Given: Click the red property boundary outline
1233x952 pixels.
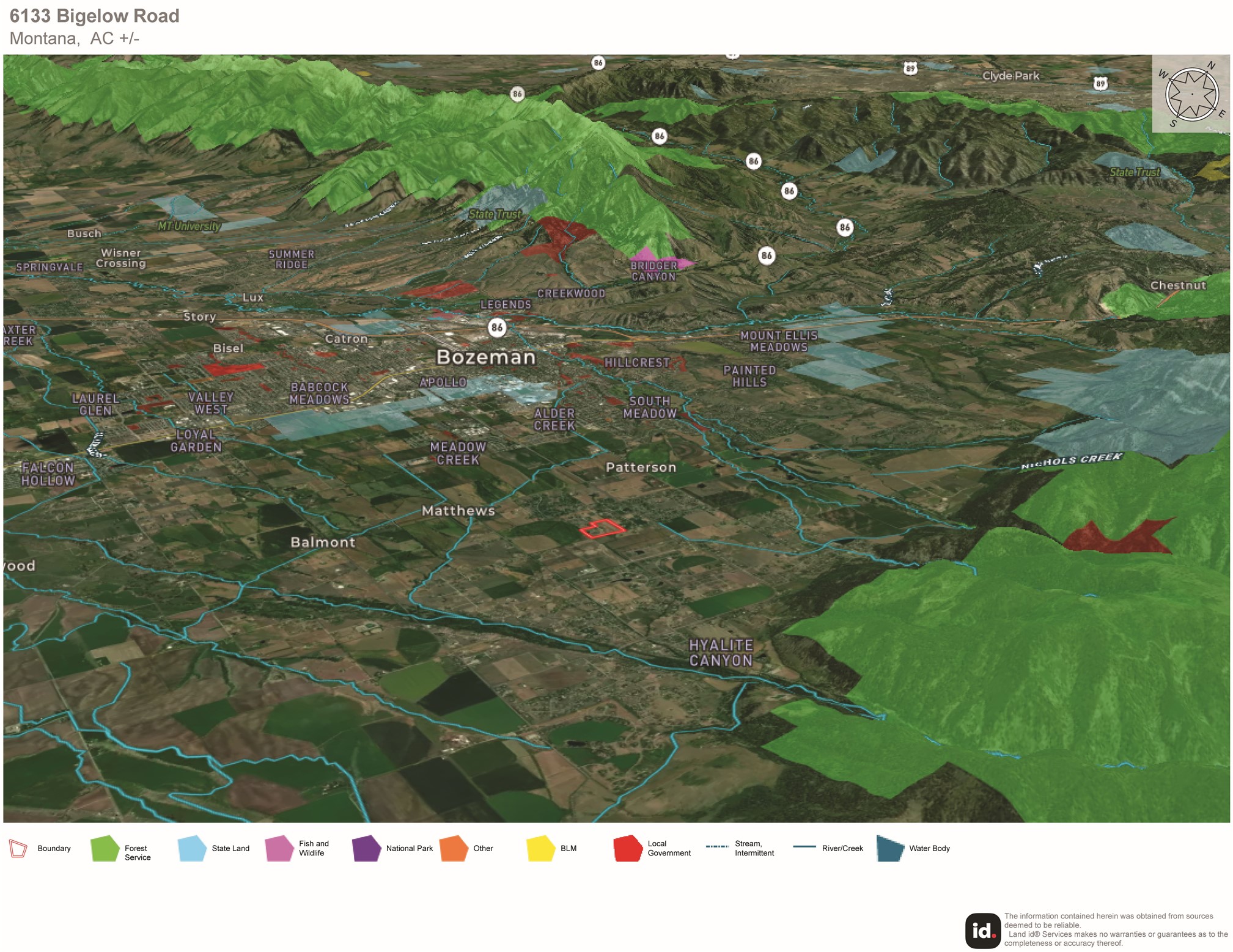Looking at the screenshot, I should [x=602, y=529].
